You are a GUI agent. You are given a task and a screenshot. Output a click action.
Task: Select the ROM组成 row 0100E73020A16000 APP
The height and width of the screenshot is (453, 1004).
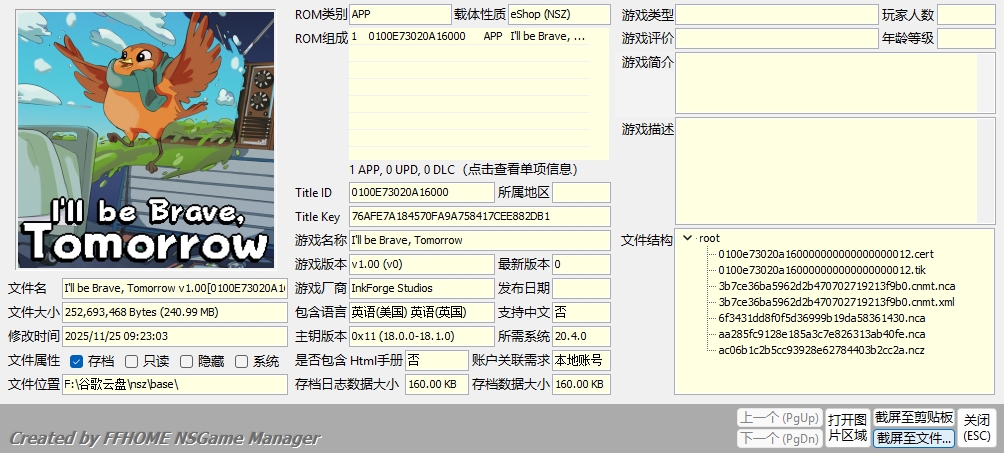(x=469, y=37)
